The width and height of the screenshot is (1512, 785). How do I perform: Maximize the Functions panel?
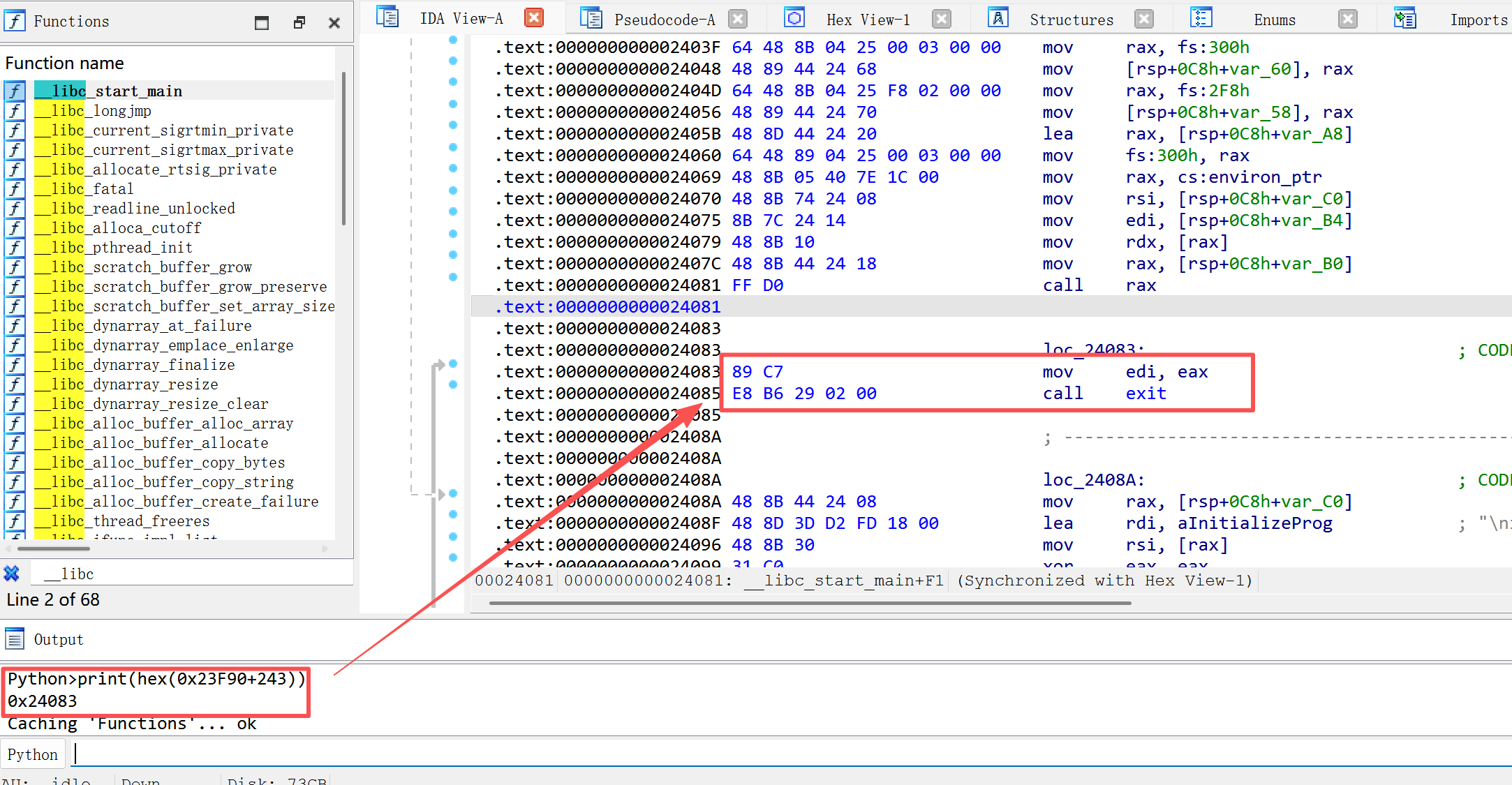pos(262,22)
